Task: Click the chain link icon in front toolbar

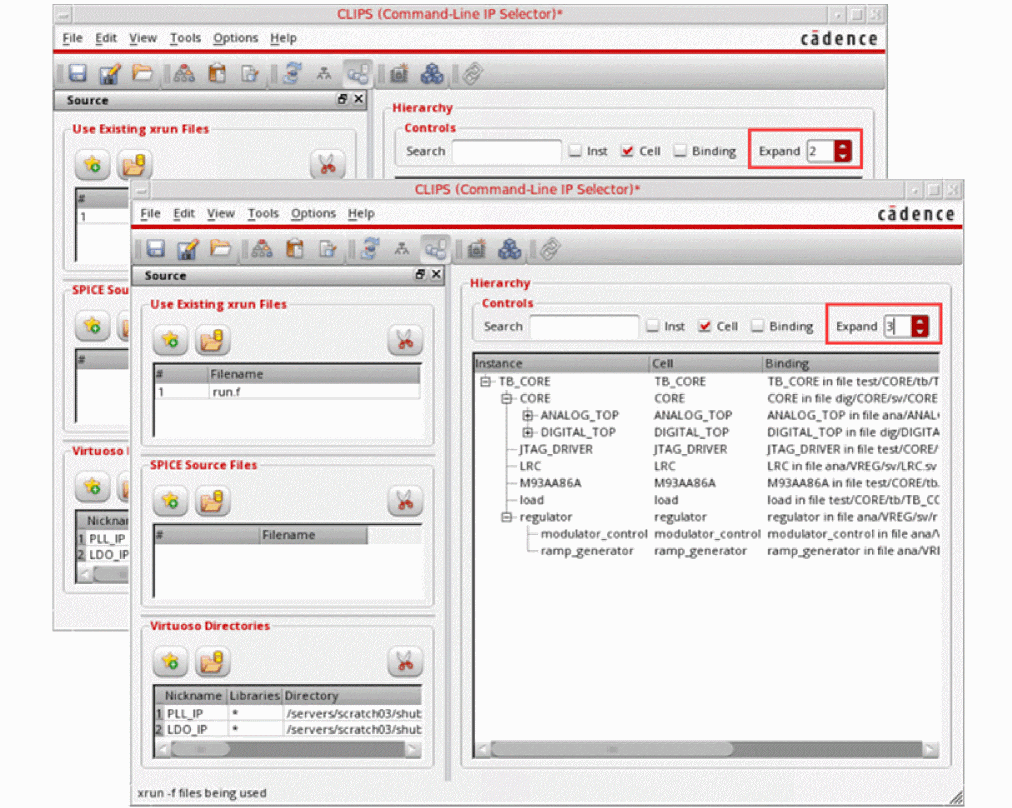Action: tap(550, 248)
